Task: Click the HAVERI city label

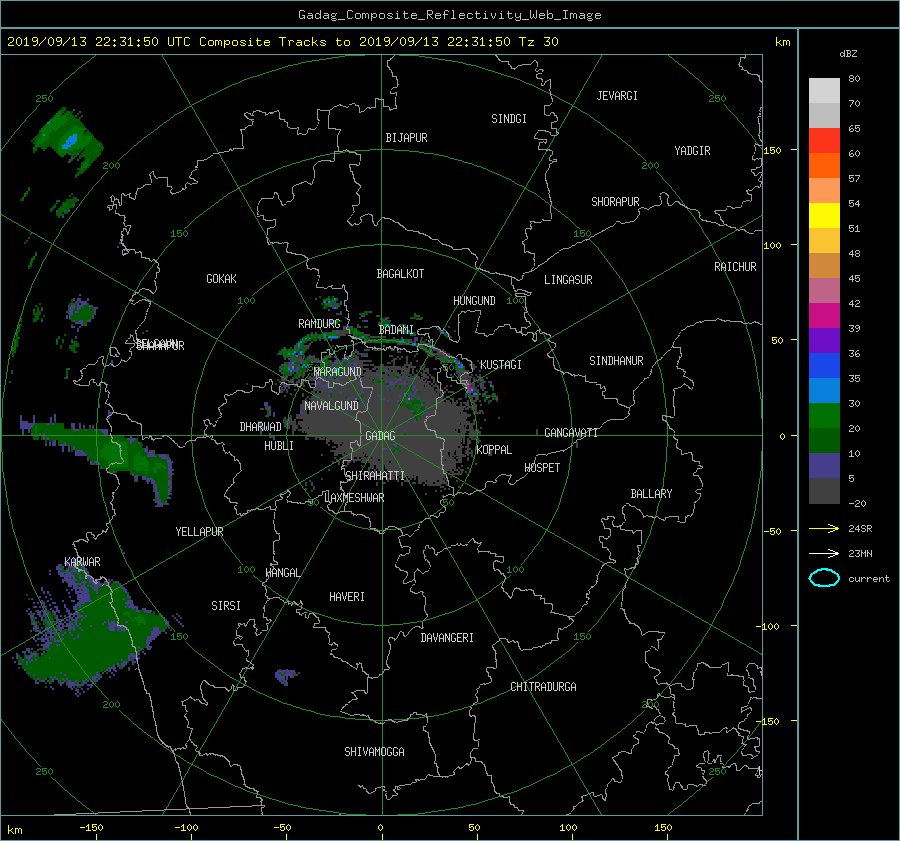Action: pyautogui.click(x=347, y=596)
